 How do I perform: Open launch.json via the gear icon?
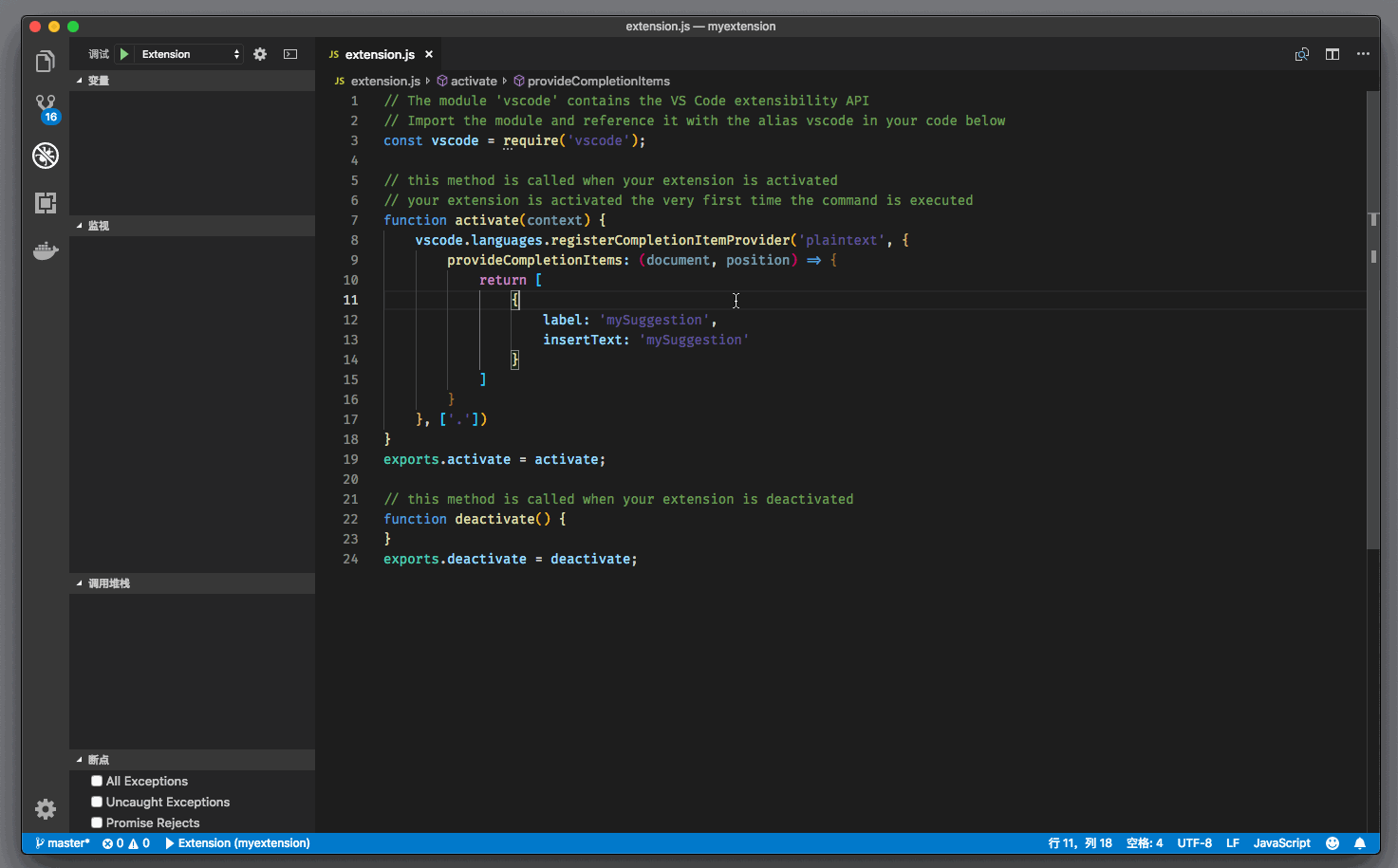[x=260, y=54]
